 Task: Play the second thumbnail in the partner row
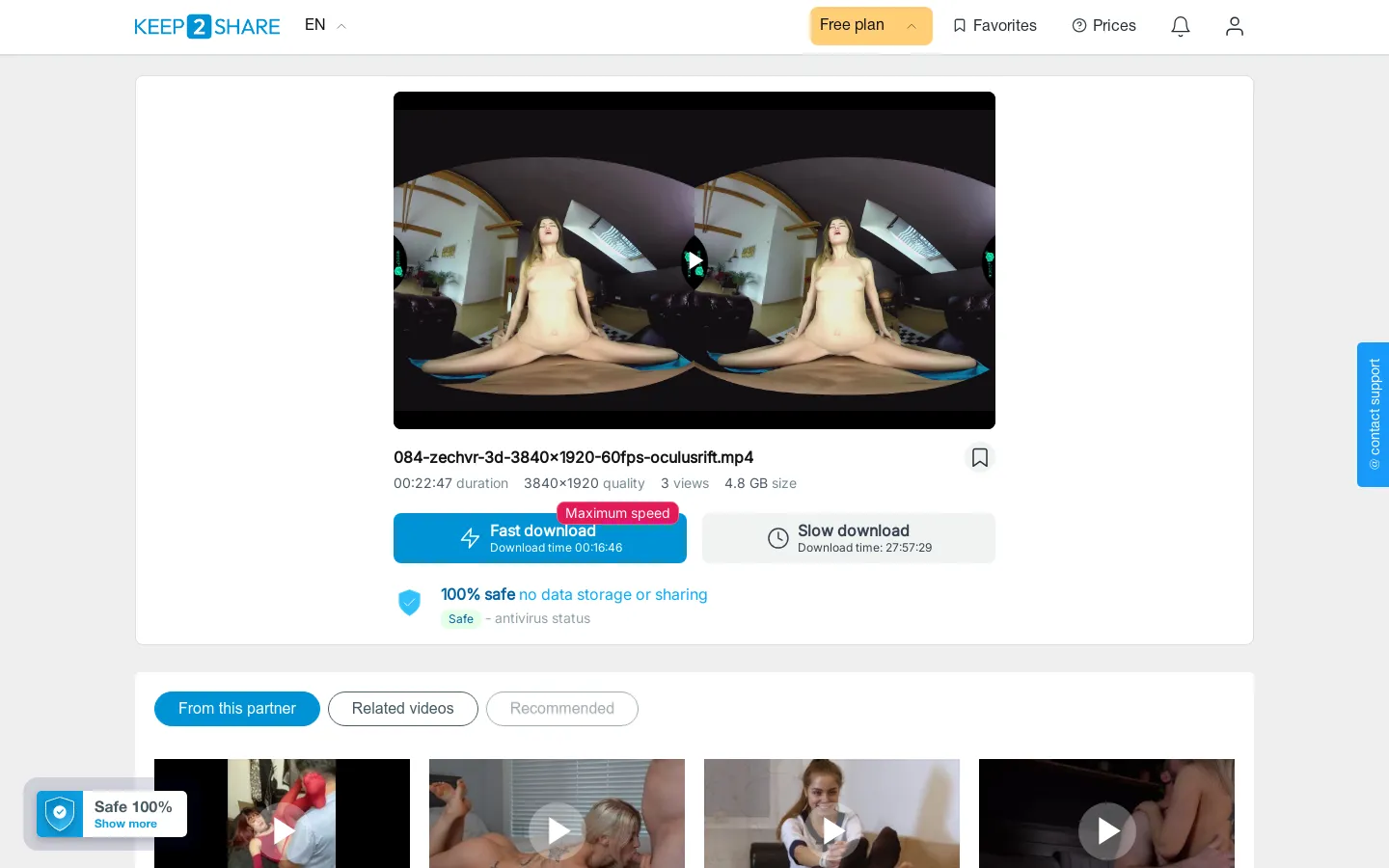pyautogui.click(x=558, y=830)
